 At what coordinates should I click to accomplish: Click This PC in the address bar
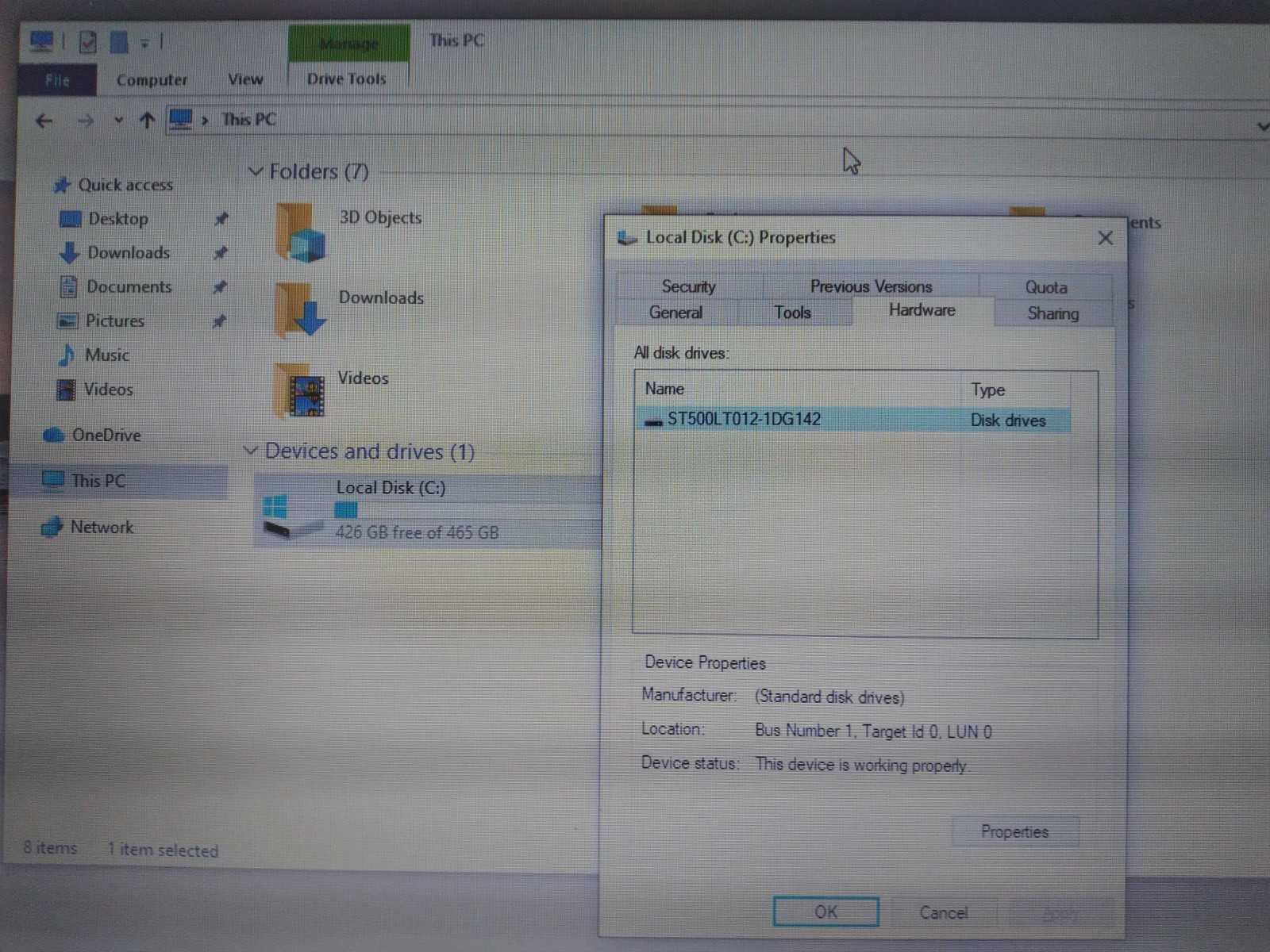[x=249, y=120]
